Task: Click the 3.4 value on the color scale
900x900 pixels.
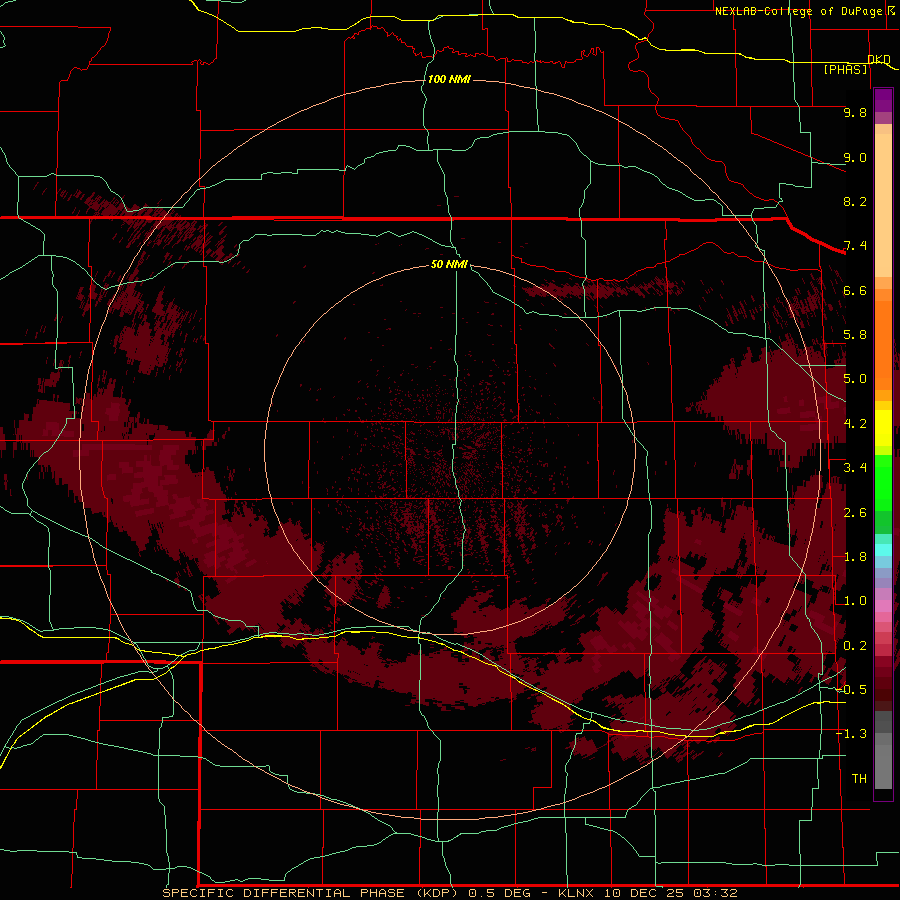Action: click(x=855, y=468)
